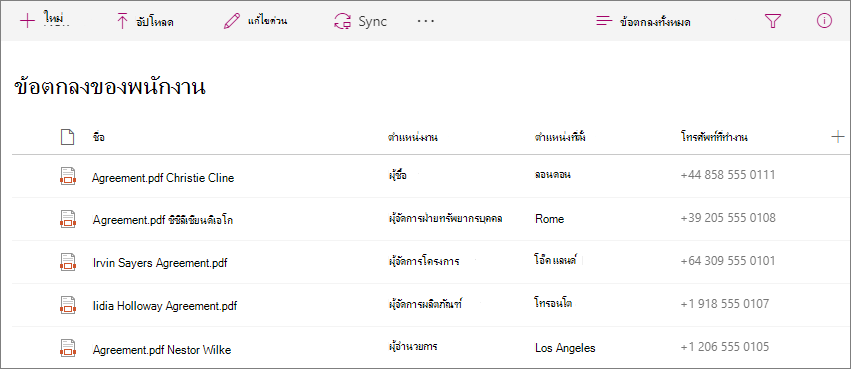
Task: Open Irvin Sayers Agreement.pdf
Action: (160, 263)
